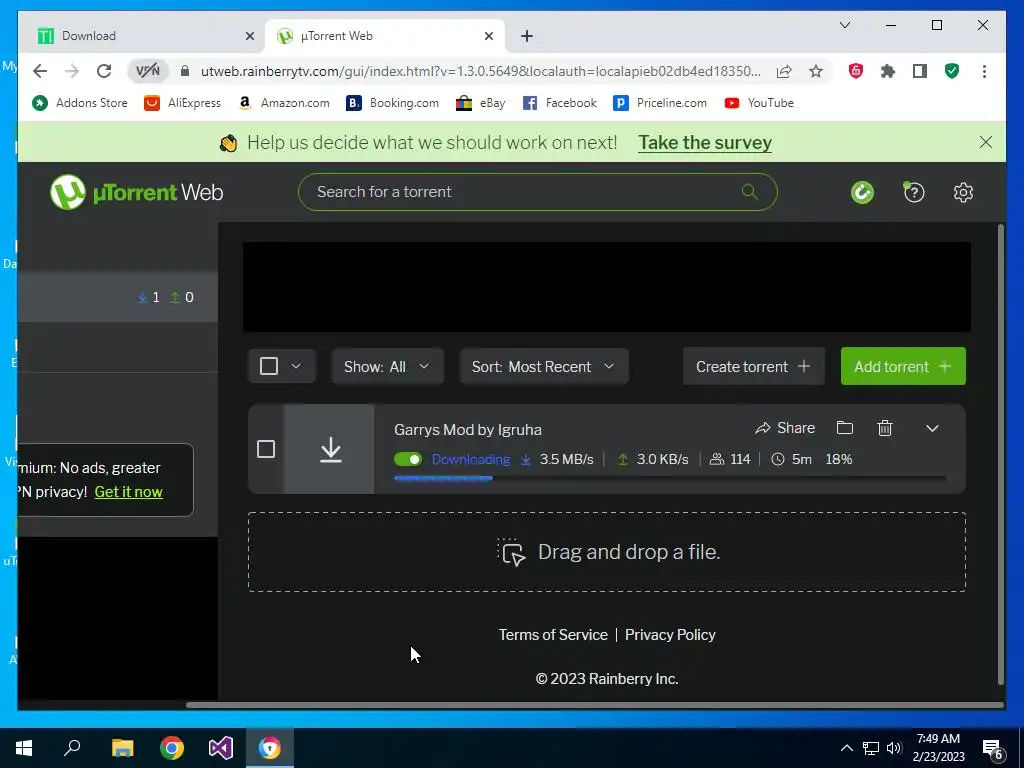Screen dimensions: 1024x768
Task: Click the browser back arrow
Action: pos(40,71)
